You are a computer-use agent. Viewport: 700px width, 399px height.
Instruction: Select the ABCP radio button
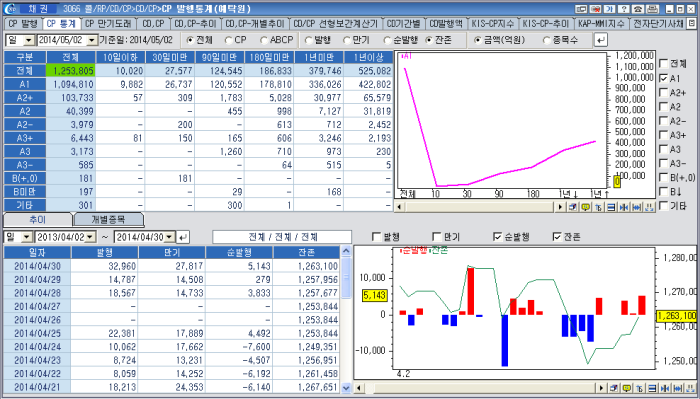coord(264,40)
